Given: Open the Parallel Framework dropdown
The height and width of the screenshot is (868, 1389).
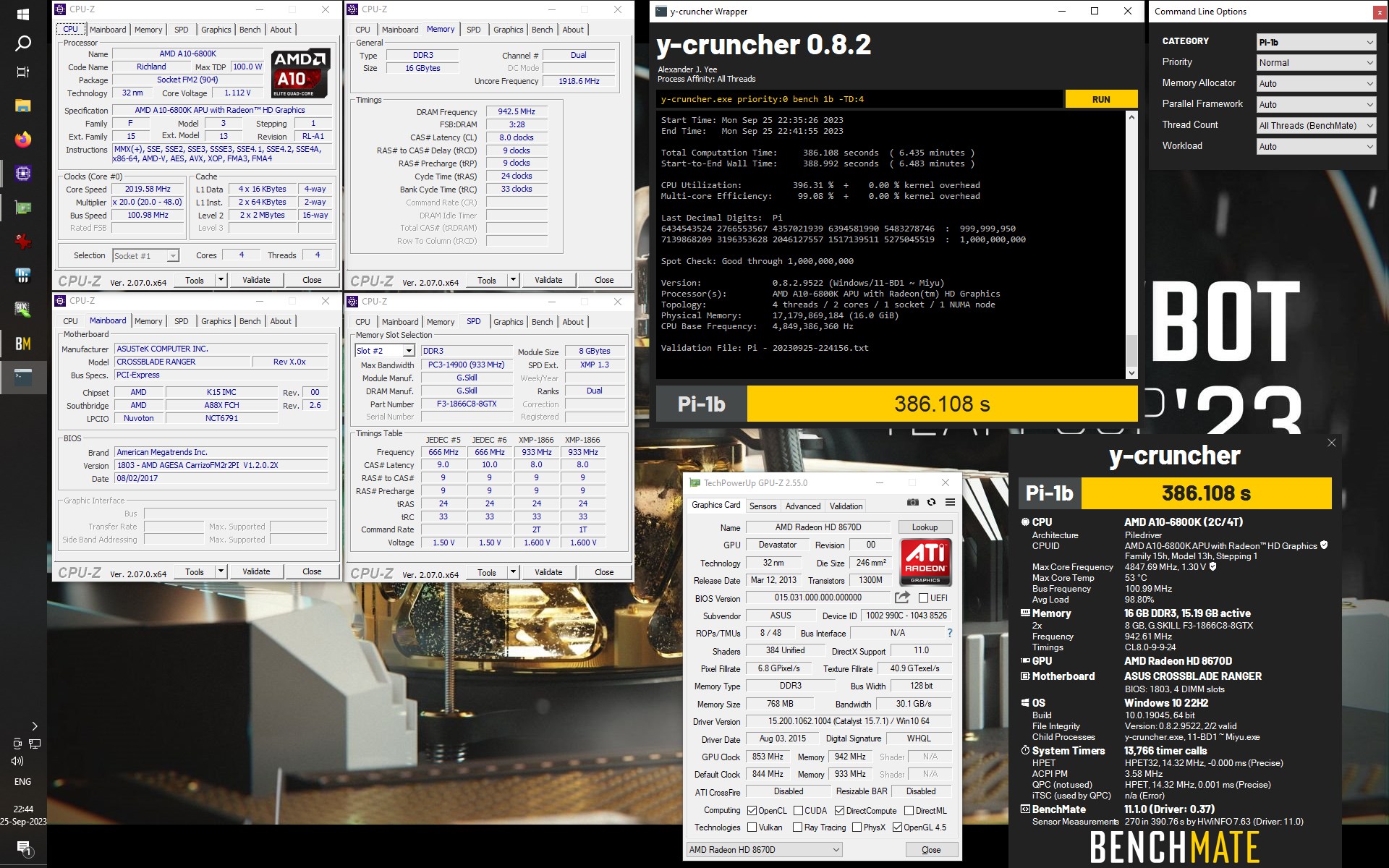Looking at the screenshot, I should coord(1316,105).
